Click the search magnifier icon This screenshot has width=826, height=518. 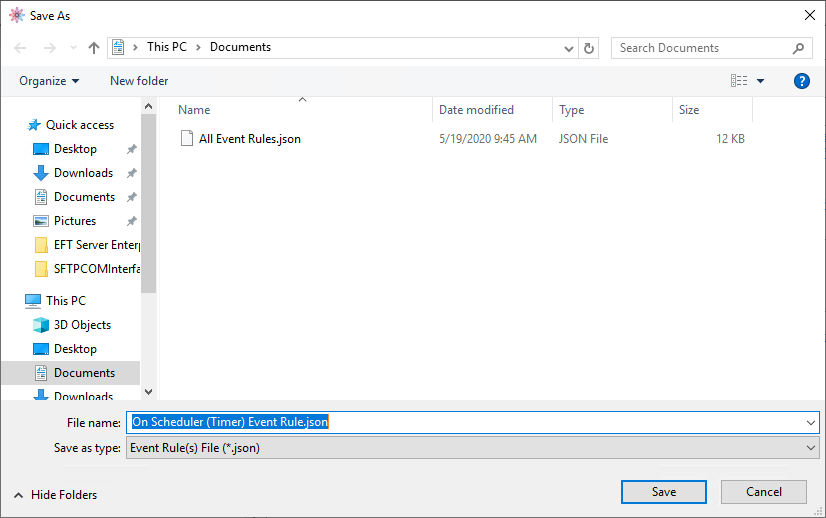(x=799, y=48)
